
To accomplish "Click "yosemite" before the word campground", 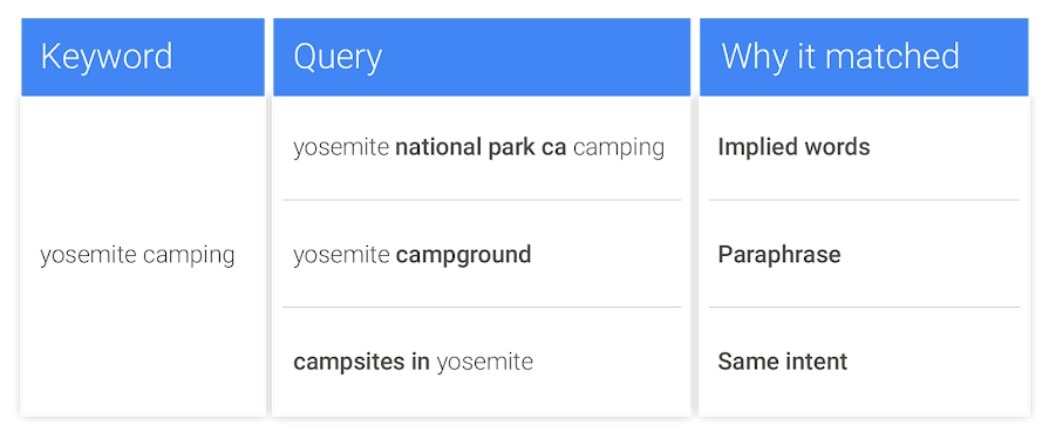I will 341,255.
